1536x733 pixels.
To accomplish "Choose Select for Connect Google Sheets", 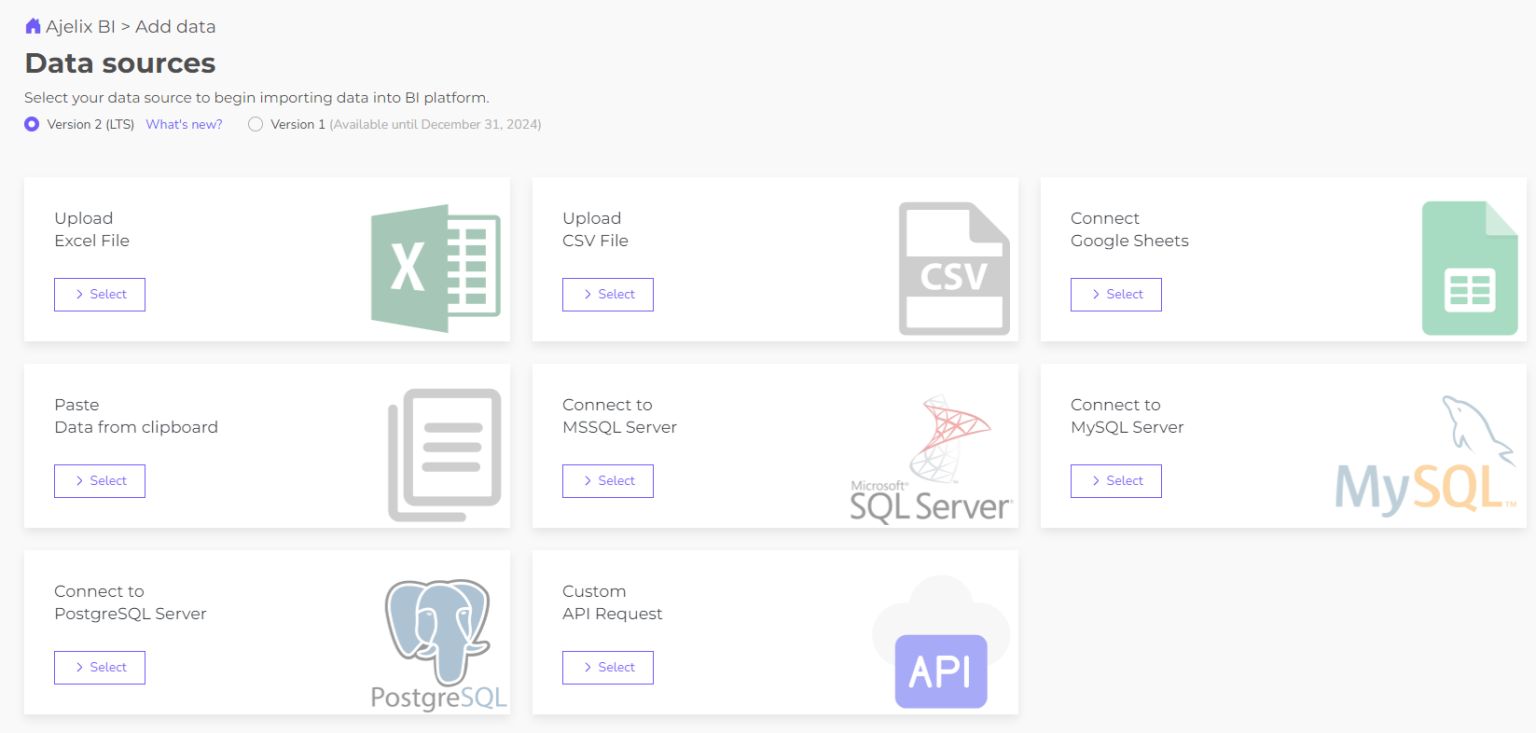I will pyautogui.click(x=1116, y=295).
